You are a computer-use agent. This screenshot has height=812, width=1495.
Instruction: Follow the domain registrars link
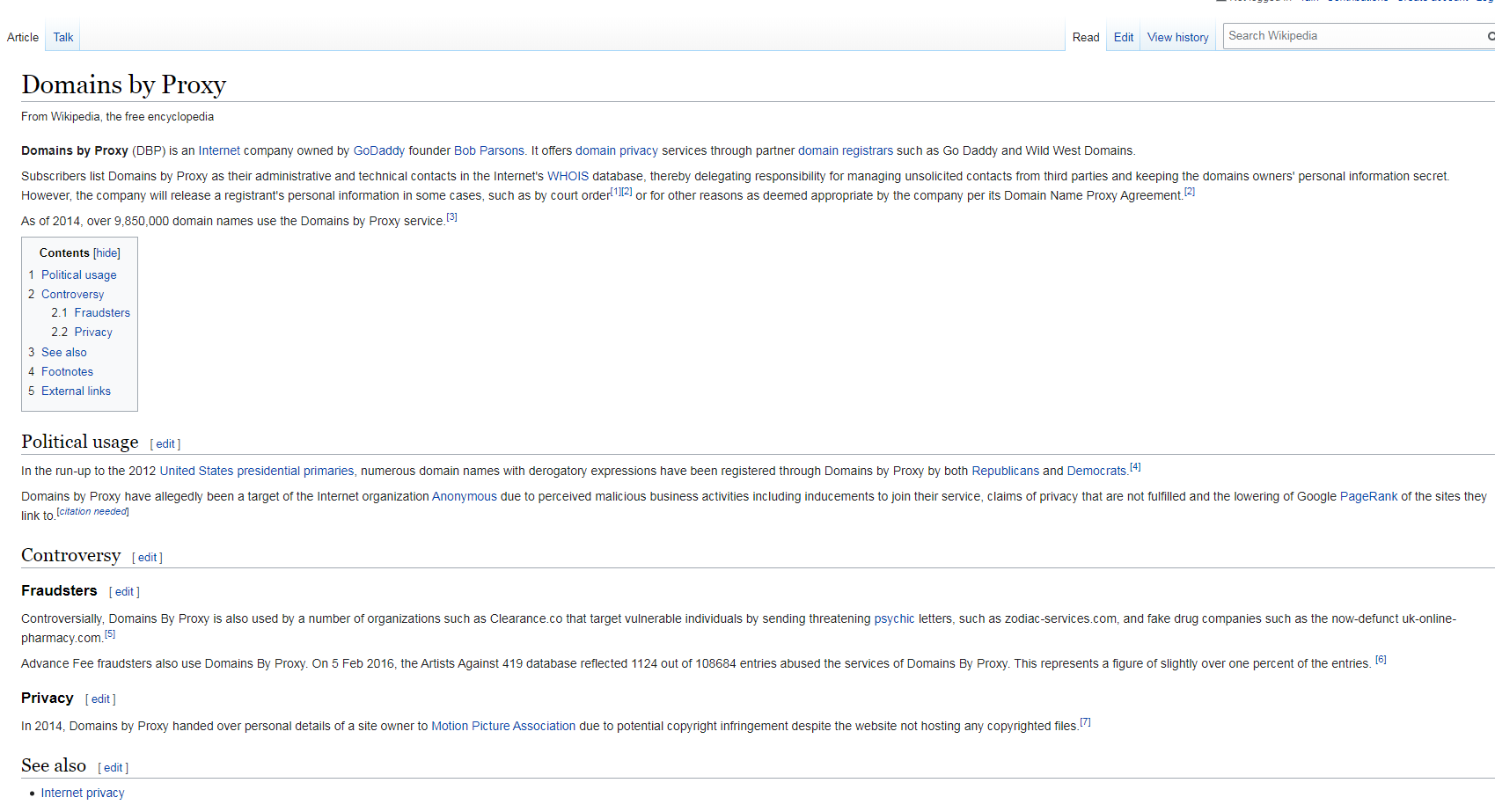[x=846, y=151]
